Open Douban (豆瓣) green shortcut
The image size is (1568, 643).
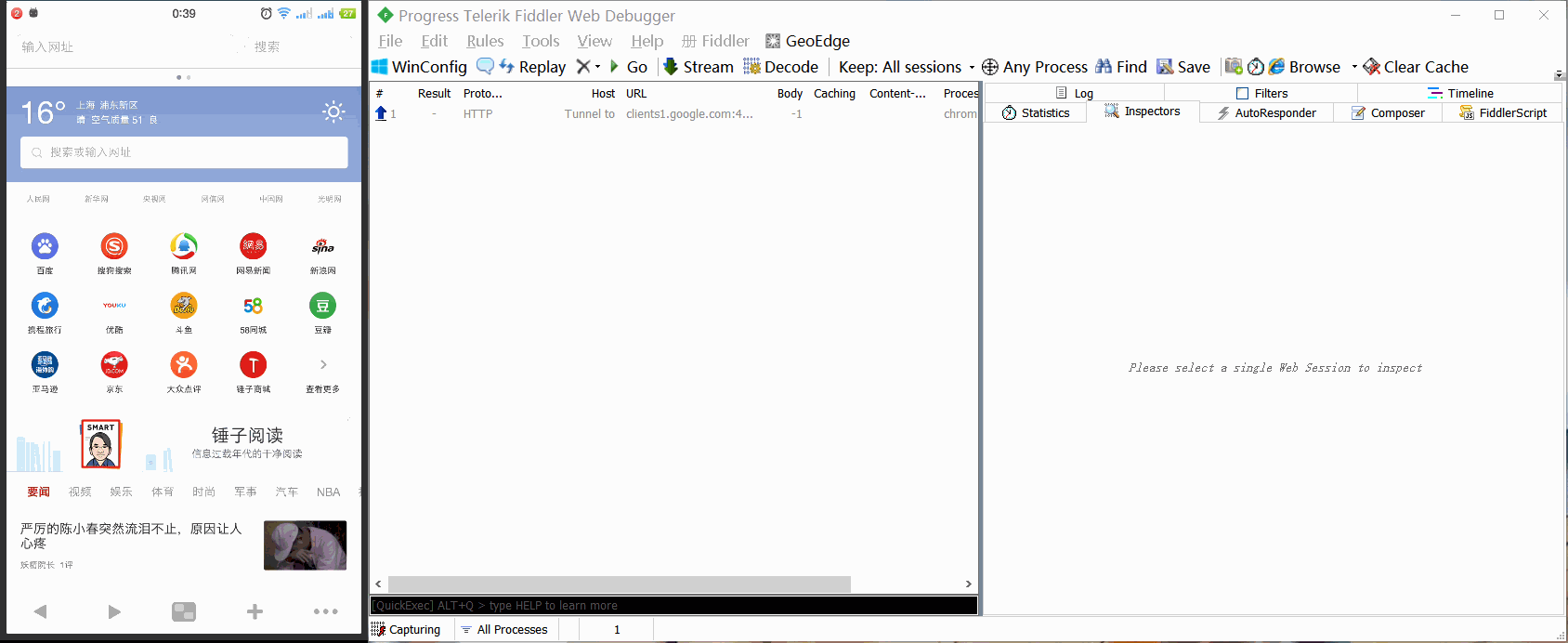[x=322, y=306]
